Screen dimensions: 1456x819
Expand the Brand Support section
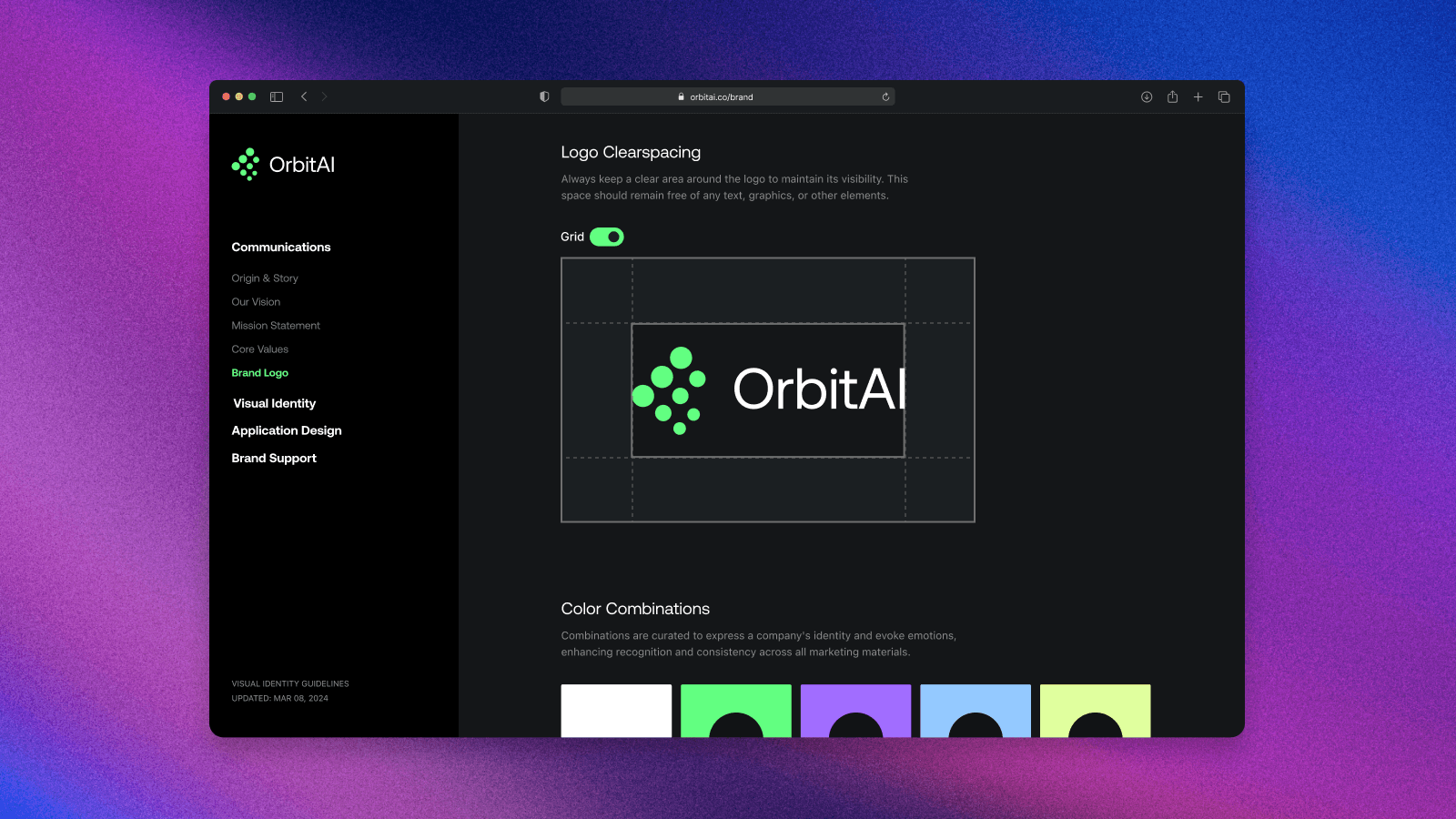(x=273, y=458)
